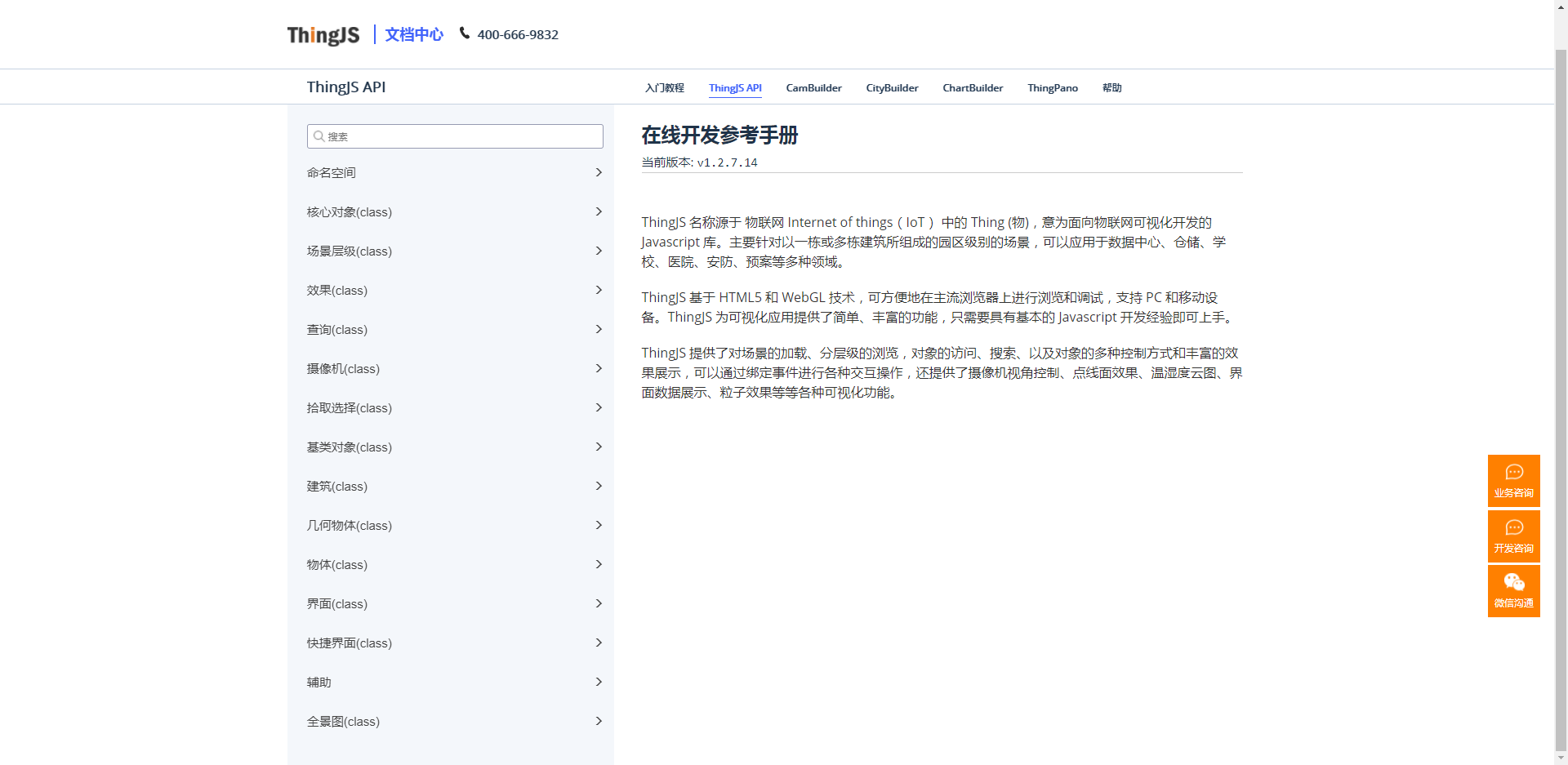
Task: Switch to CamBuilder tab
Action: (x=813, y=88)
